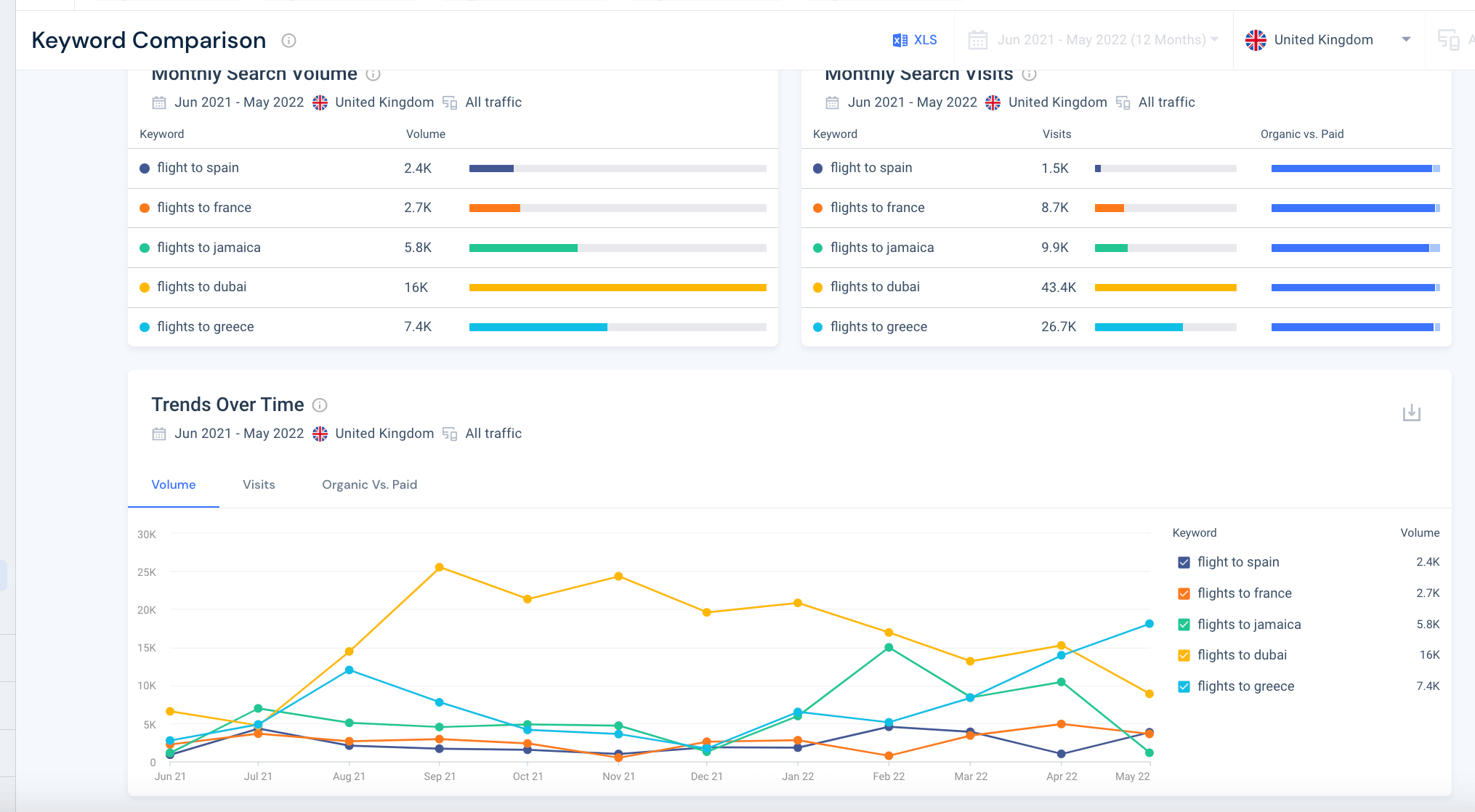Click the info icon beside Monthly Search Visits

pos(1030,75)
